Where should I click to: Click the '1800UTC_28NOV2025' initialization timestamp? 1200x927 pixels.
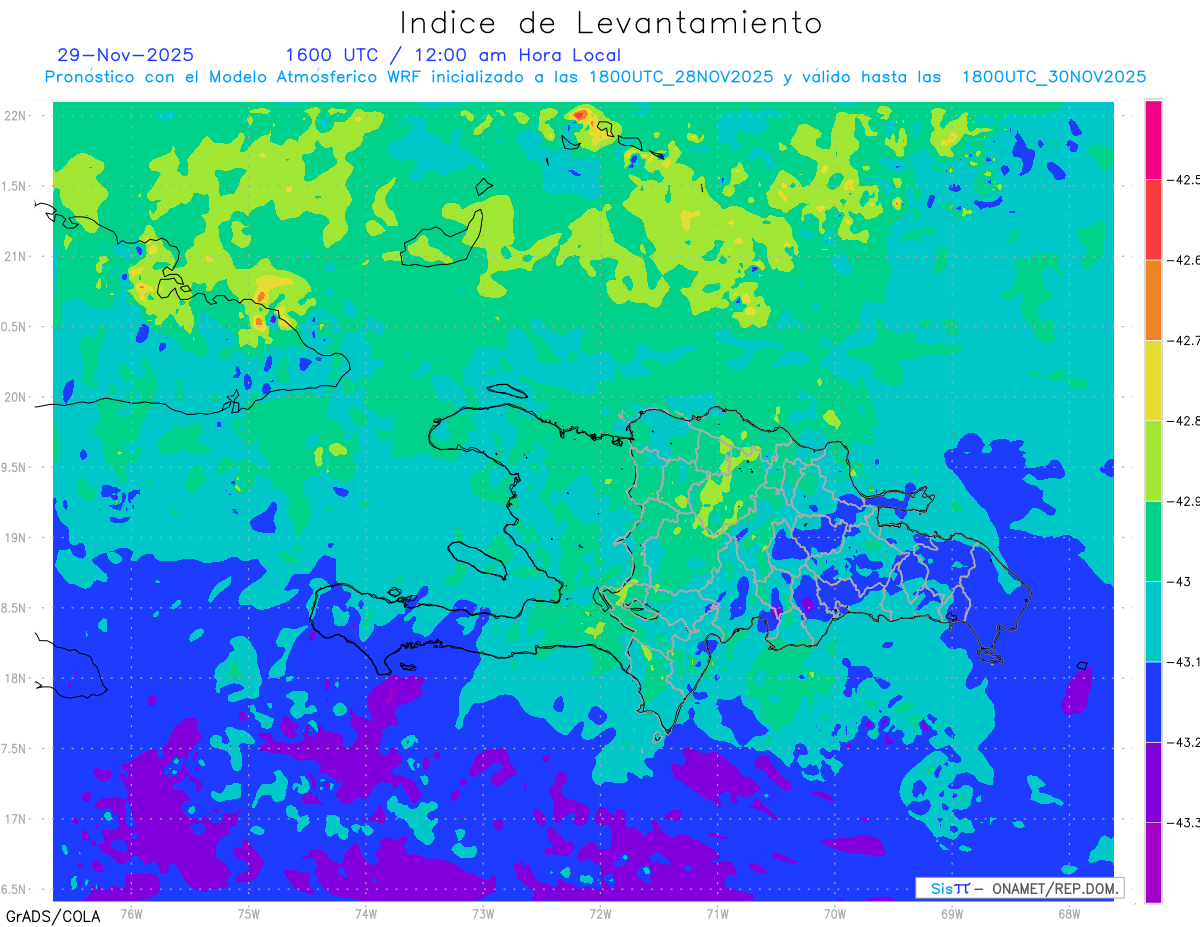(681, 77)
